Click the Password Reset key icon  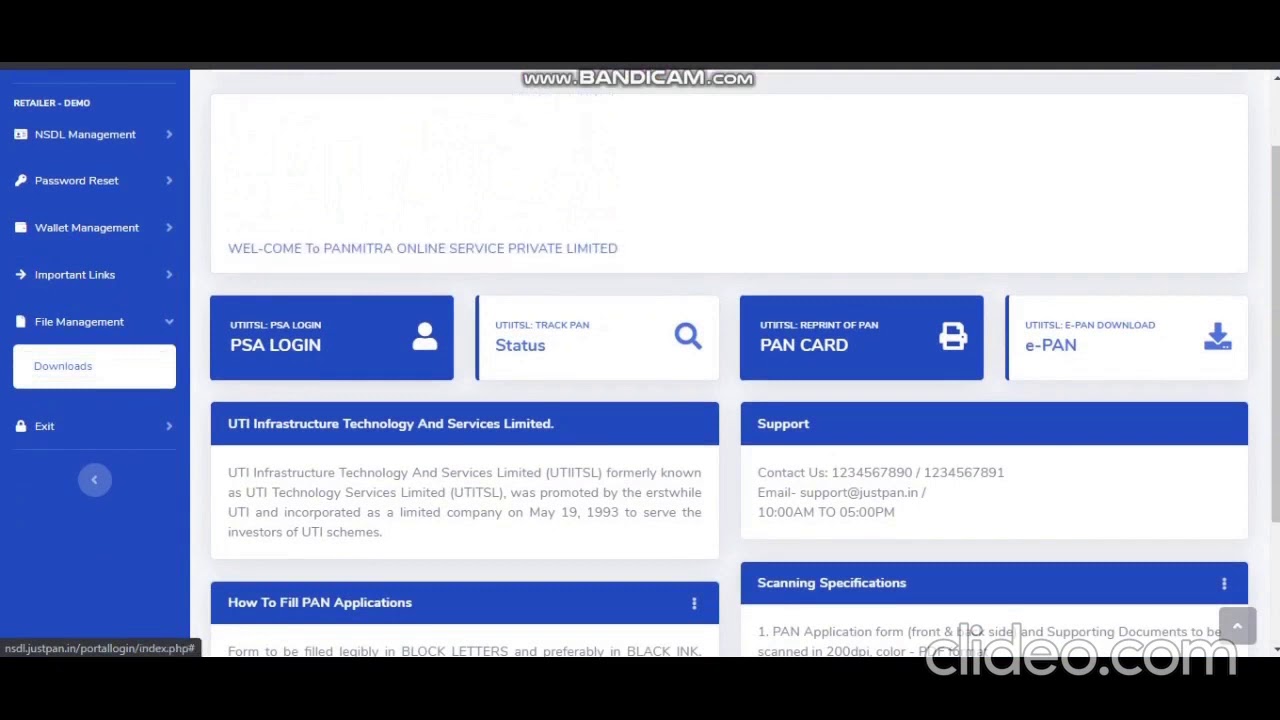(x=20, y=181)
